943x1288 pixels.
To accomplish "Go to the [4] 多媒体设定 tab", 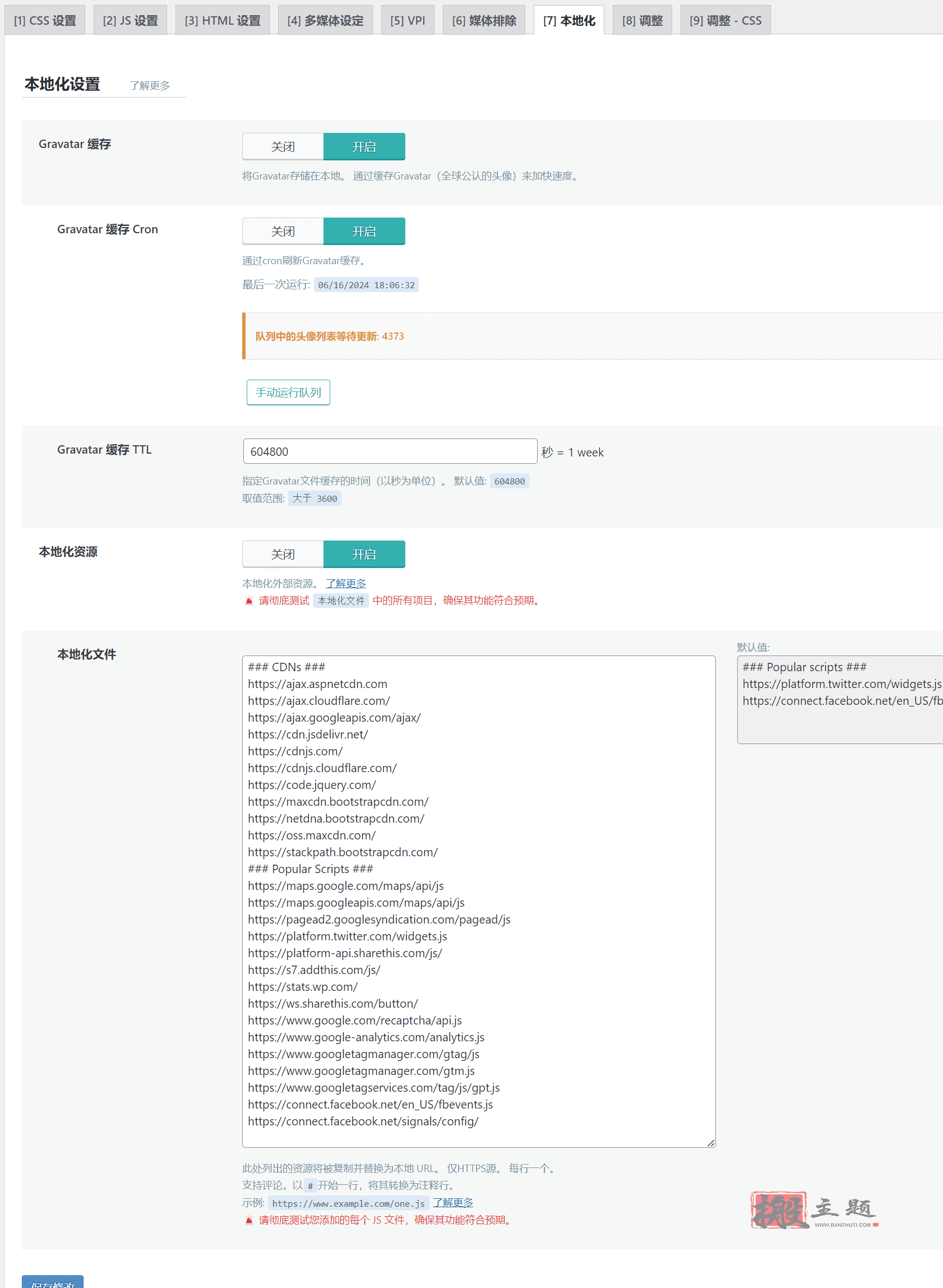I will tap(325, 21).
